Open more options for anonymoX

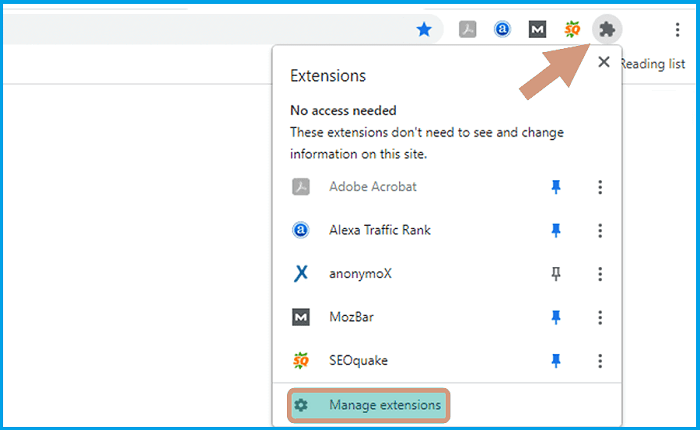click(x=600, y=273)
